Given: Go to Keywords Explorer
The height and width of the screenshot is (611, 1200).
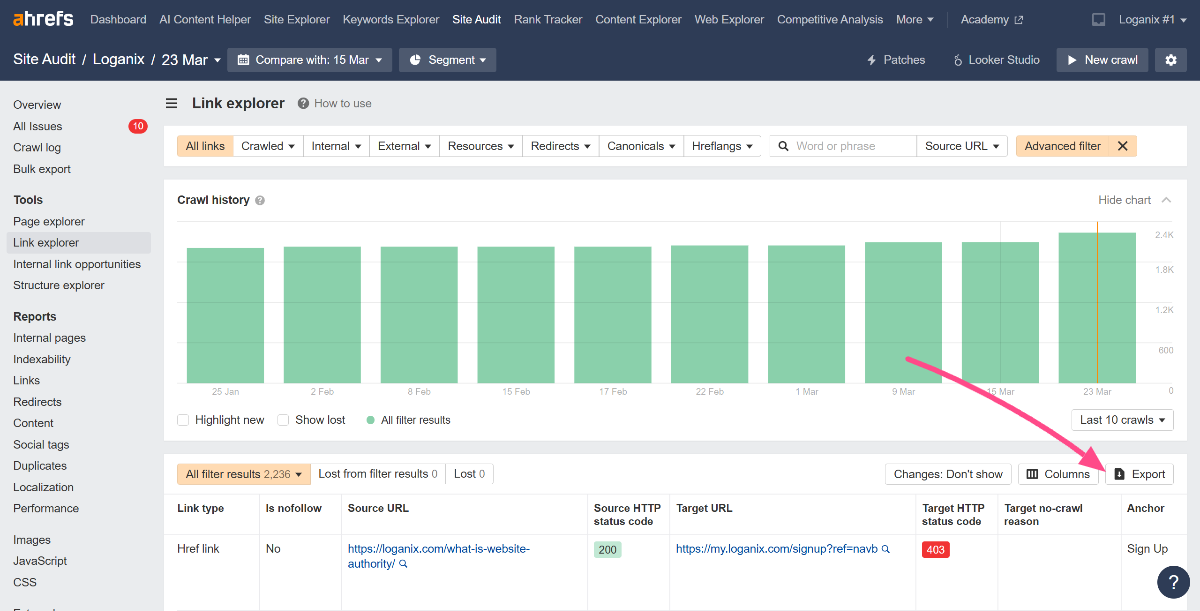Looking at the screenshot, I should point(391,19).
